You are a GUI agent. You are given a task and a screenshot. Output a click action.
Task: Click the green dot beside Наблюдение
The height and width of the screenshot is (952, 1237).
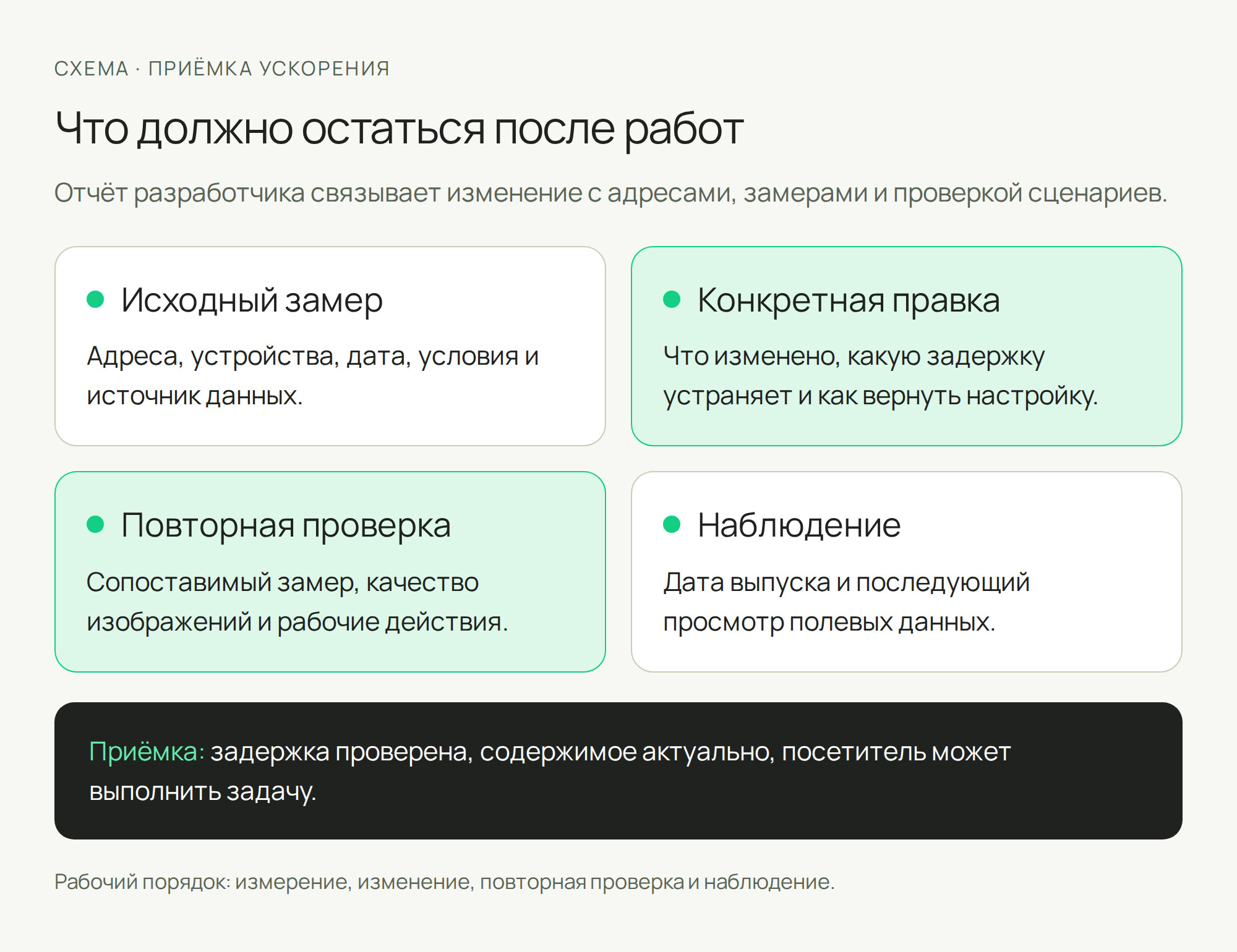pyautogui.click(x=672, y=524)
